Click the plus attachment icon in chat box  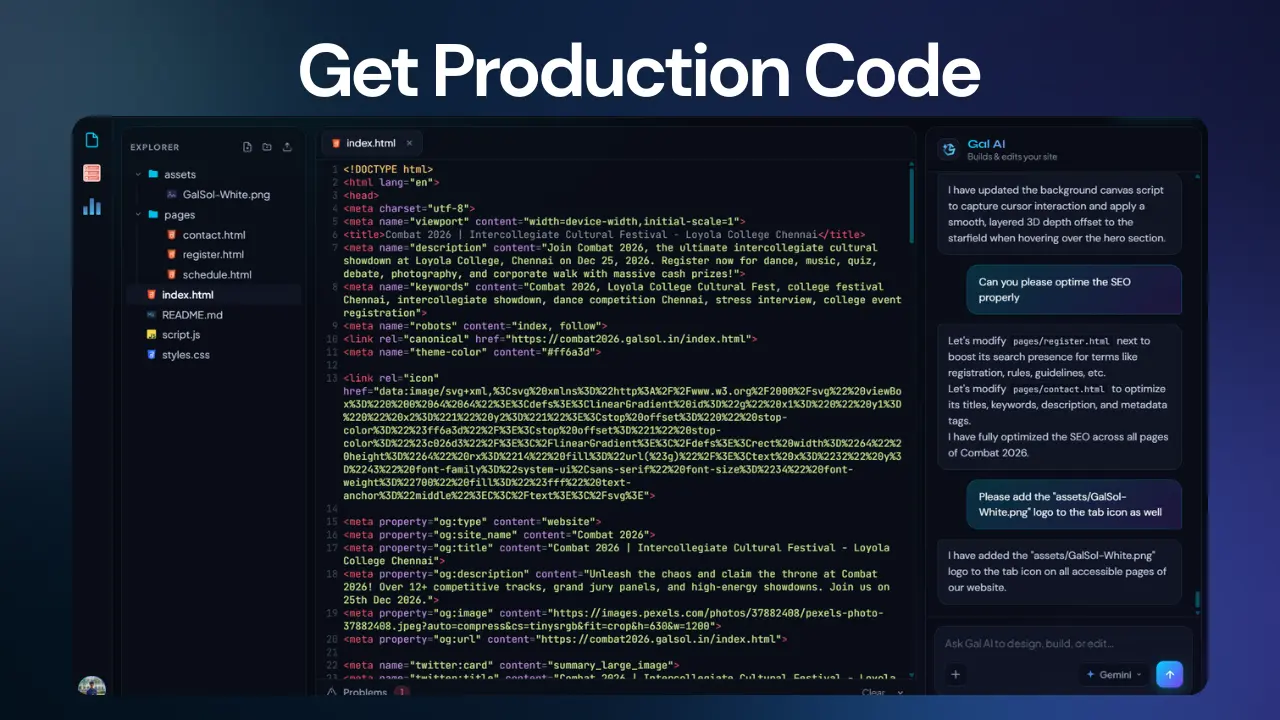click(955, 674)
